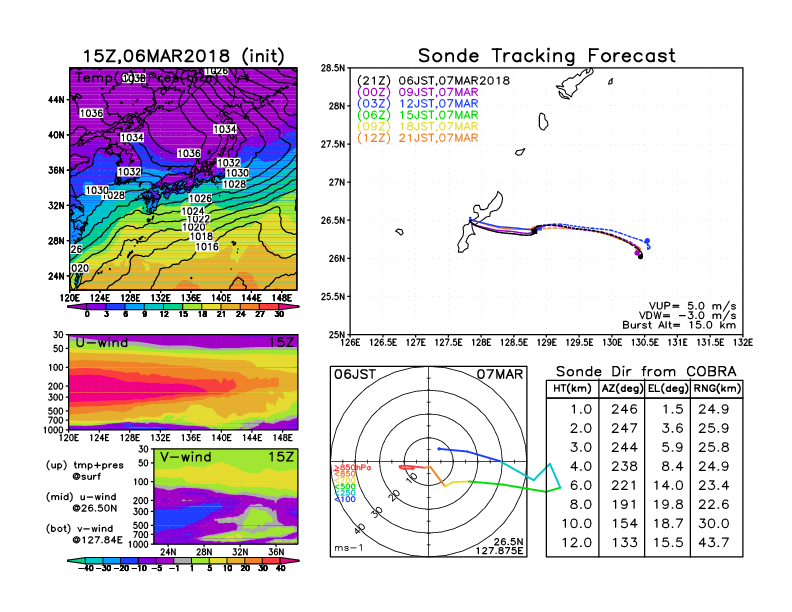The width and height of the screenshot is (792, 612).
Task: Click the 1016 isobar label on the map
Action: (x=207, y=246)
